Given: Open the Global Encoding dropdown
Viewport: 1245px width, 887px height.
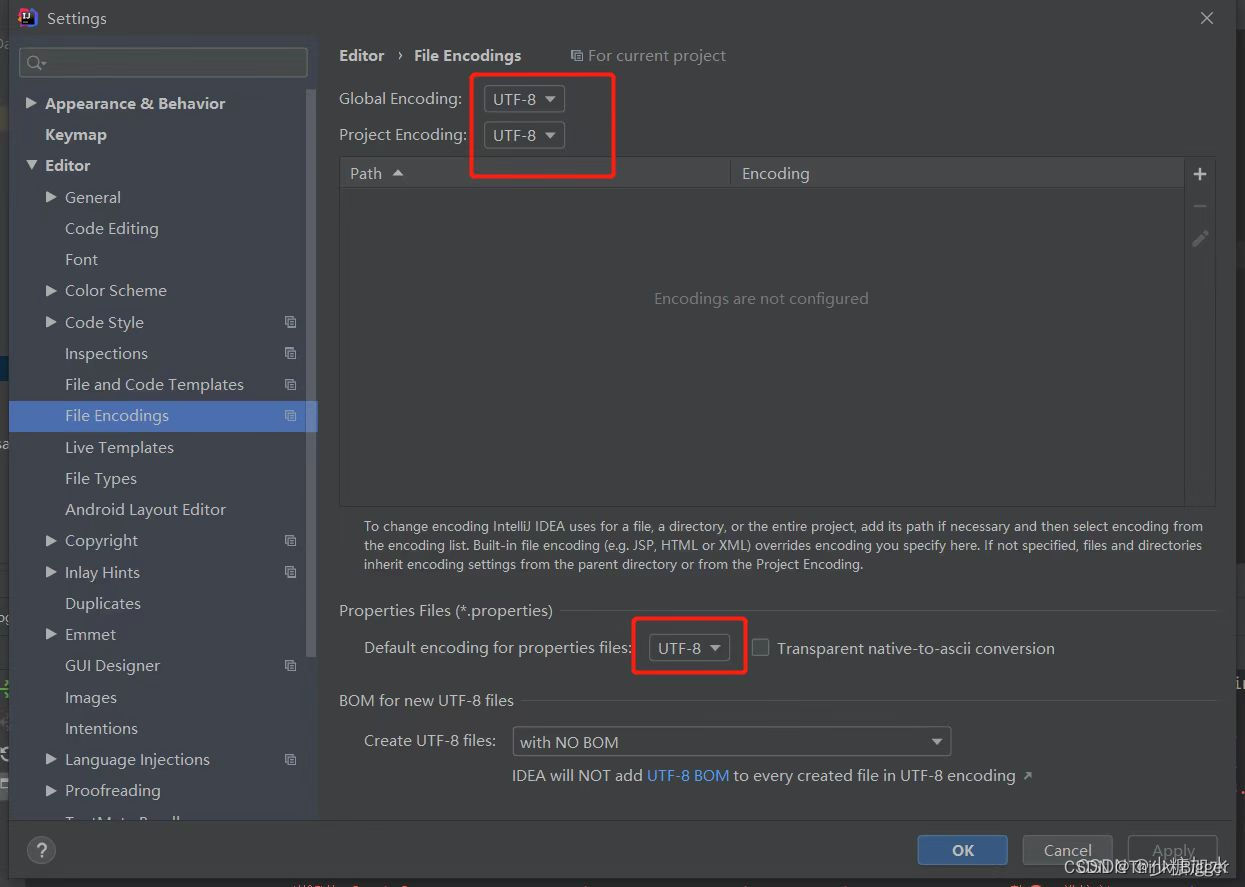Looking at the screenshot, I should pyautogui.click(x=523, y=98).
